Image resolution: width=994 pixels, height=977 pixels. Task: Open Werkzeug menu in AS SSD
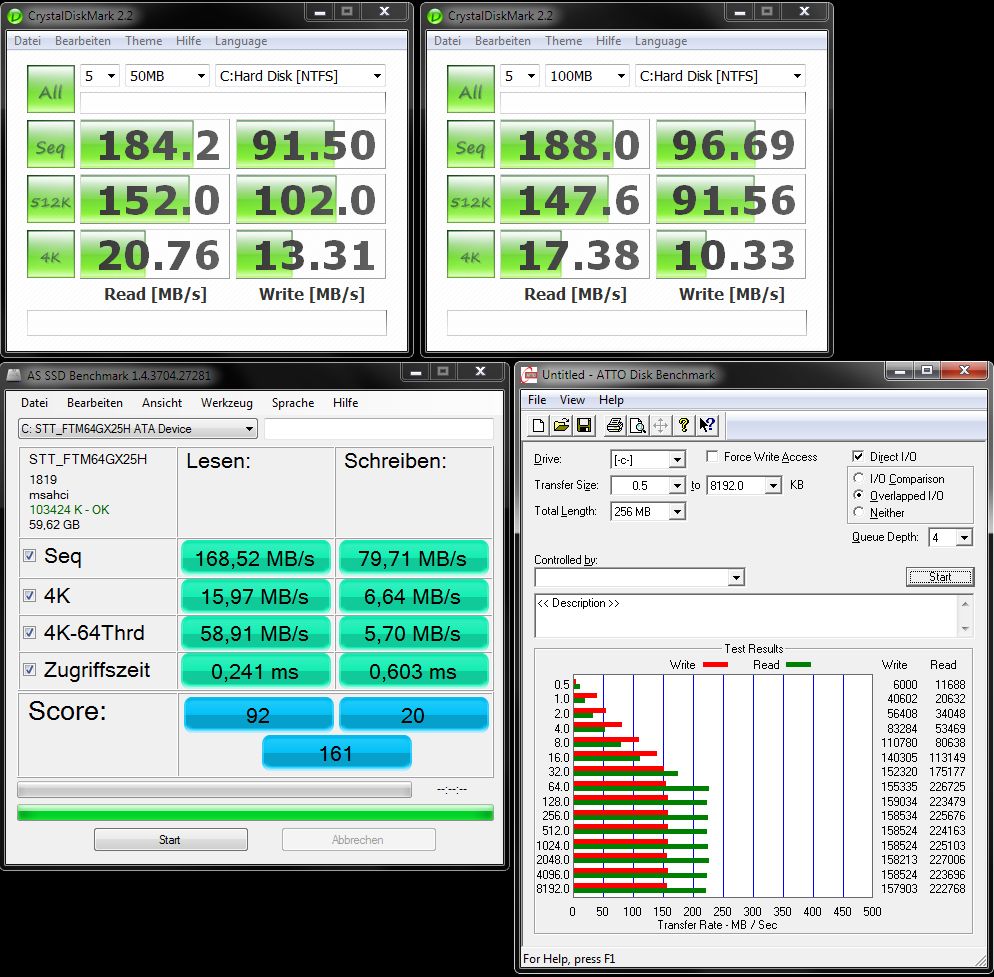[226, 403]
